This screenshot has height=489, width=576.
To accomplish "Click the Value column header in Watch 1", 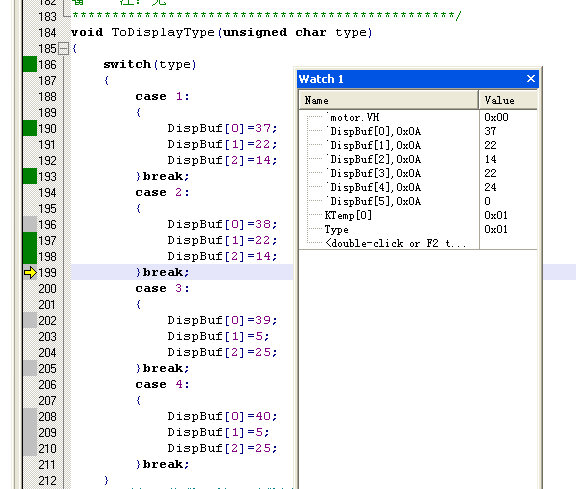I will [x=508, y=100].
